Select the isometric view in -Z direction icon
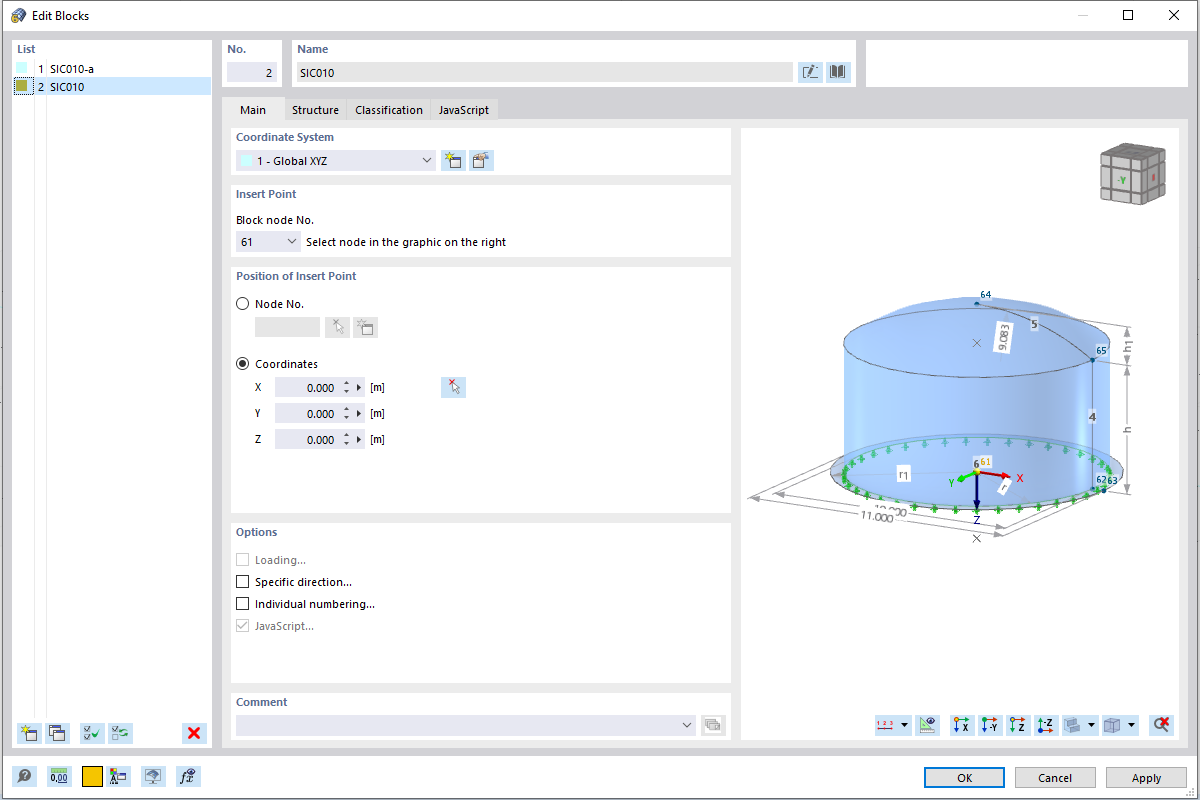This screenshot has width=1200, height=800. tap(1044, 724)
